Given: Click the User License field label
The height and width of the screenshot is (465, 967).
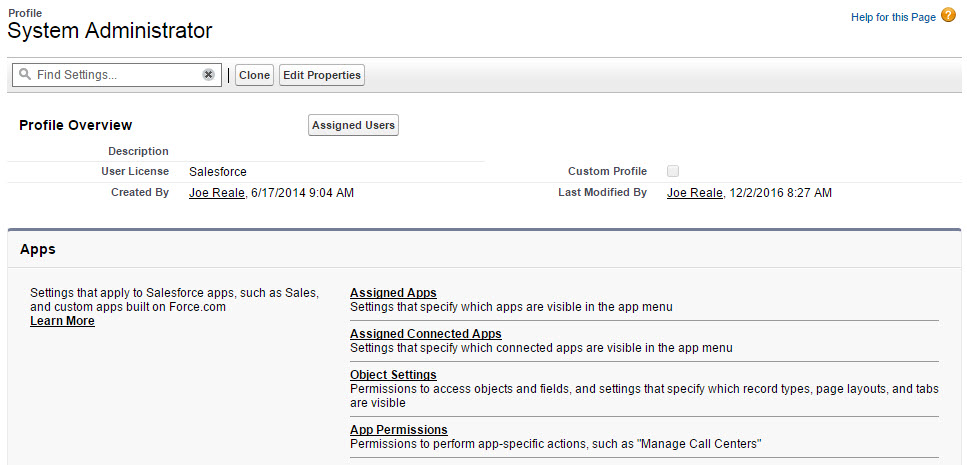Looking at the screenshot, I should (x=134, y=171).
